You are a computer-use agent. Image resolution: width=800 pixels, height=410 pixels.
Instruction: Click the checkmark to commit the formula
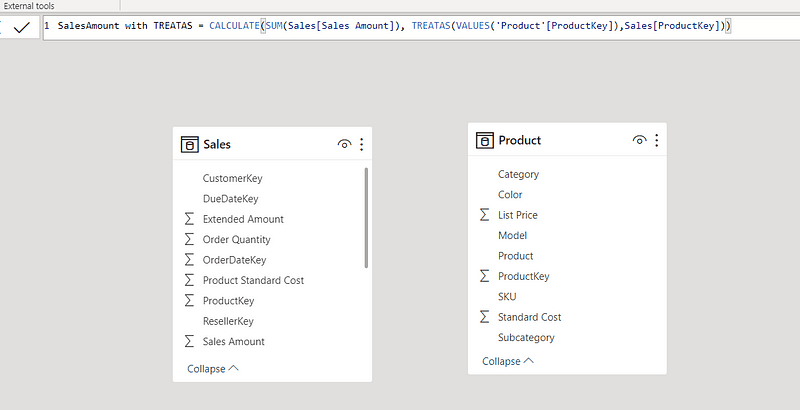coord(21,28)
